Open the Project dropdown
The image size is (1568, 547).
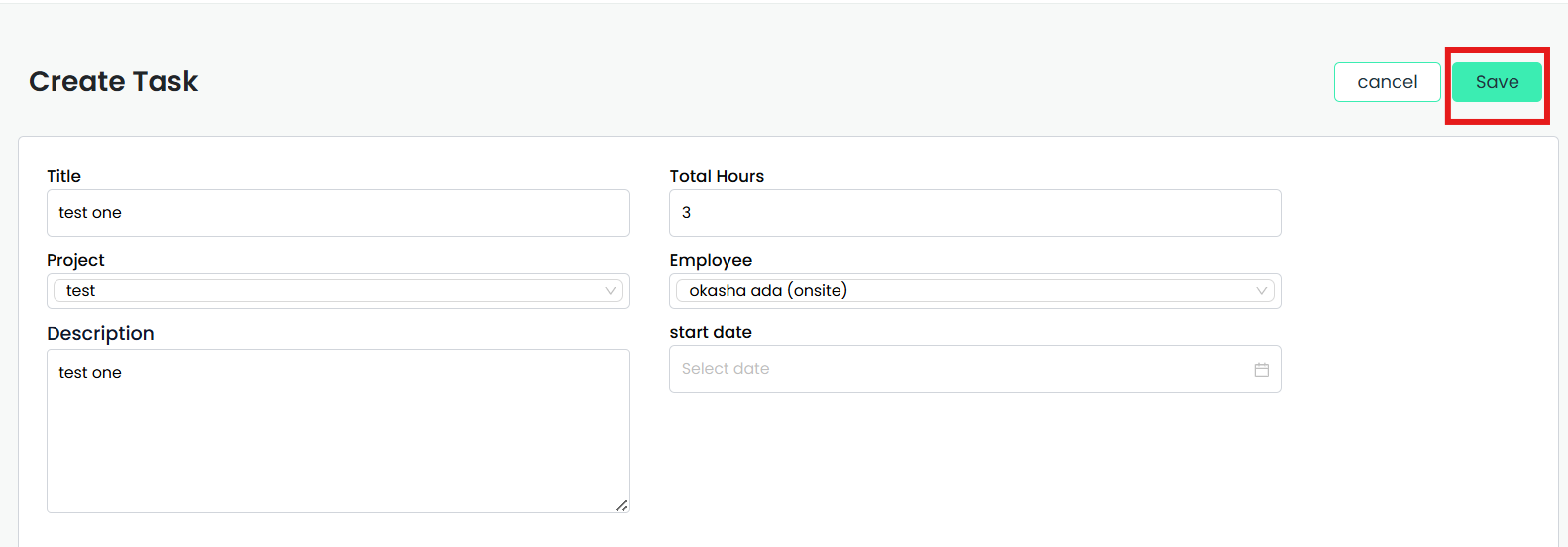click(338, 291)
